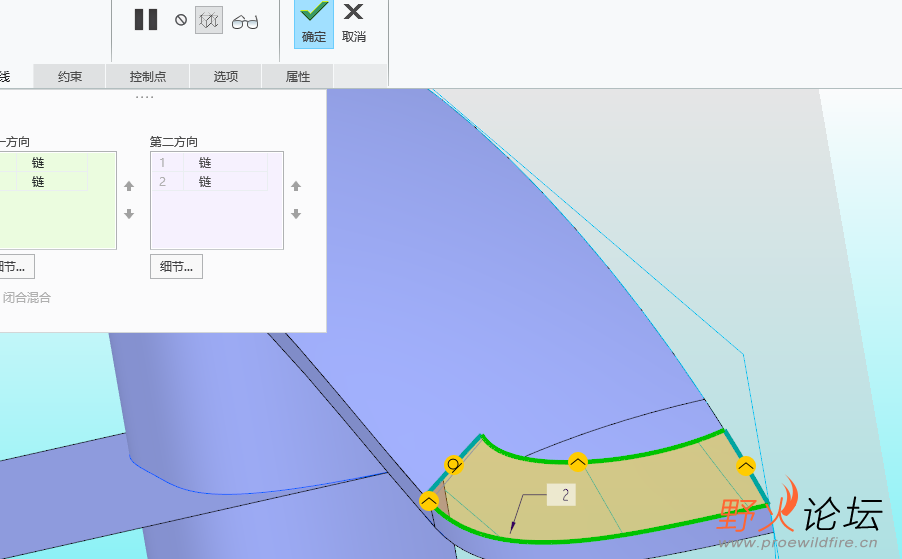This screenshot has width=902, height=559.
Task: Open the 约束 tab
Action: tap(70, 76)
